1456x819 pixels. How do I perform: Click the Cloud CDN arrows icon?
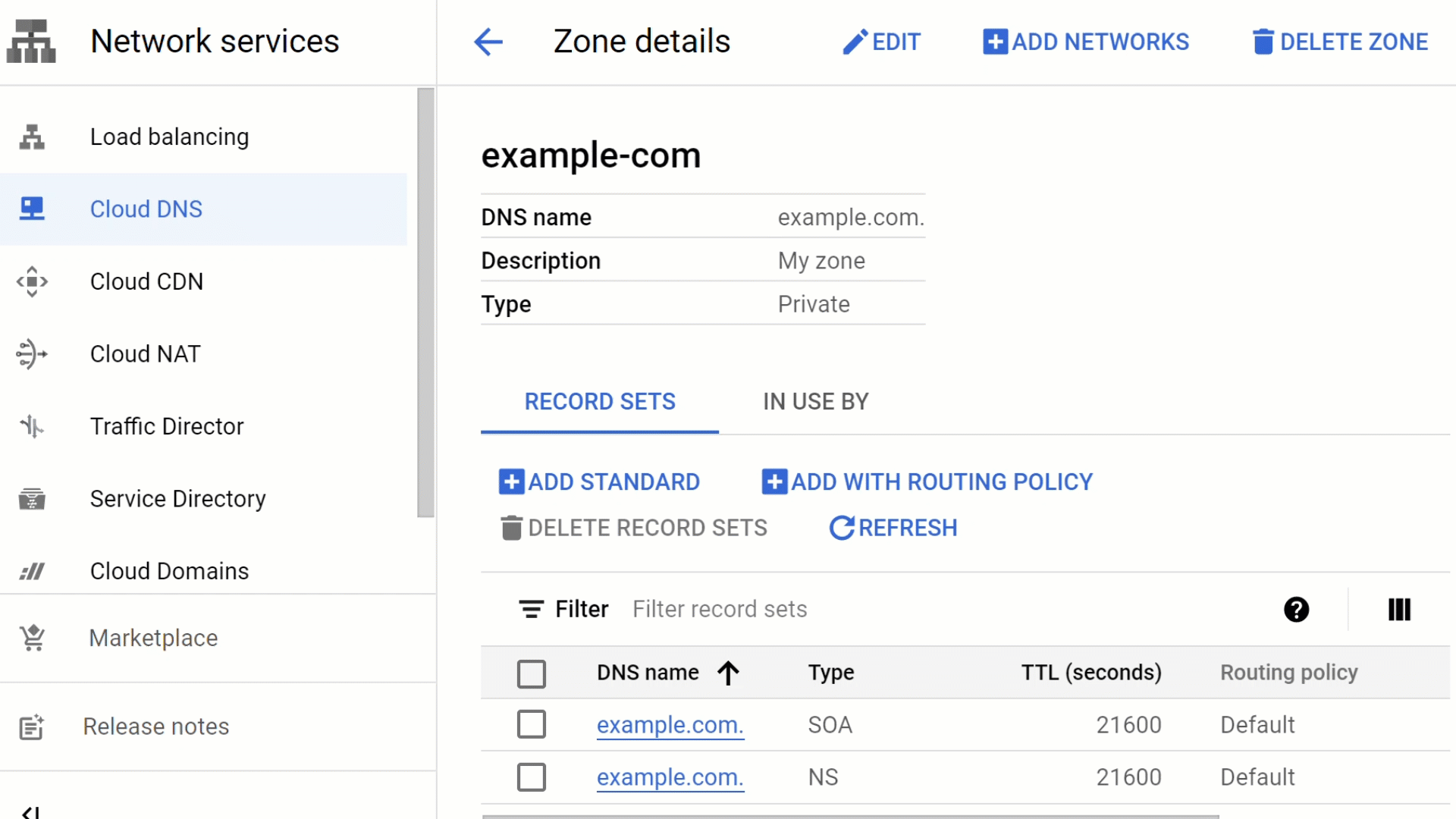pos(32,281)
